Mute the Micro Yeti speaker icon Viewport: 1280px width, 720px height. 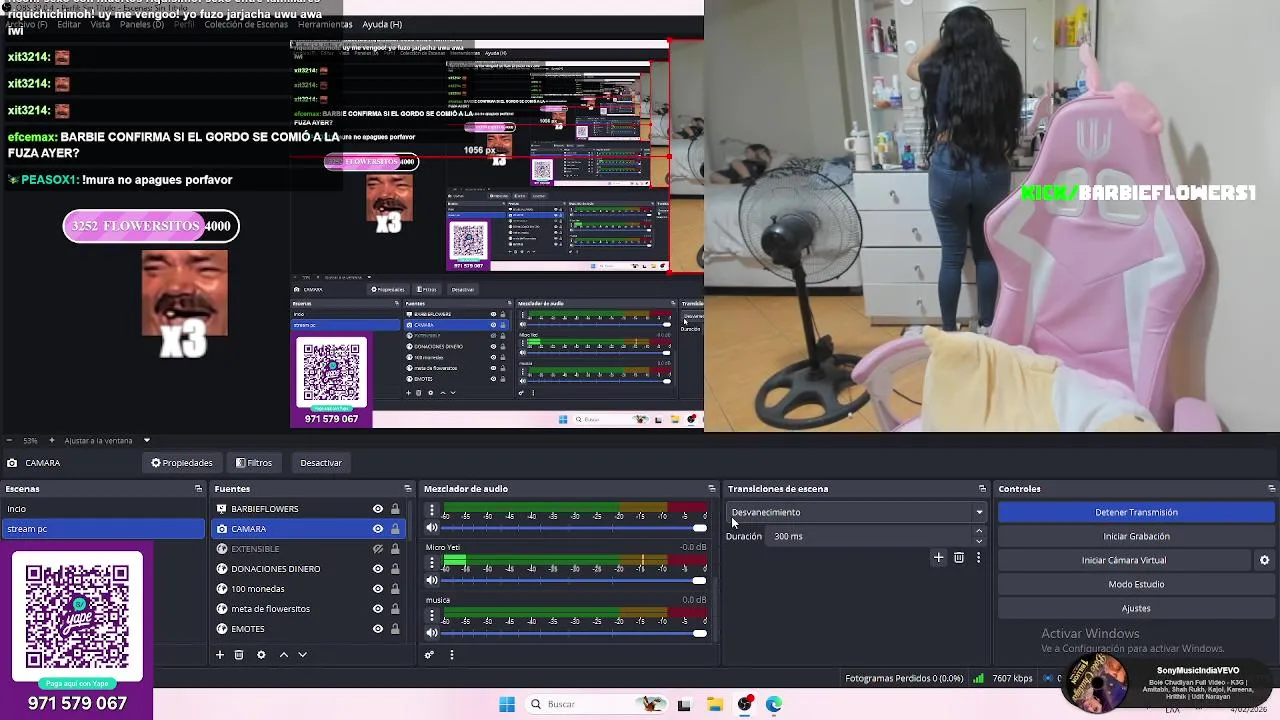pos(432,580)
